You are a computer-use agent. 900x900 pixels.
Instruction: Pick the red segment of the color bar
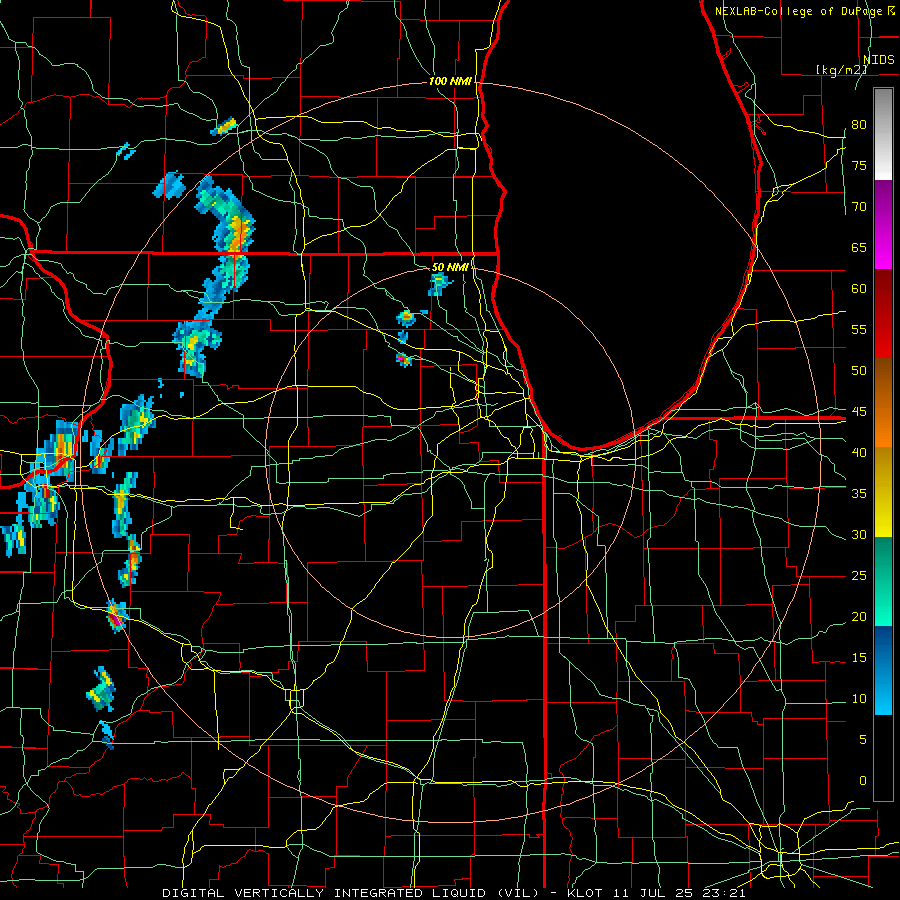coord(883,314)
